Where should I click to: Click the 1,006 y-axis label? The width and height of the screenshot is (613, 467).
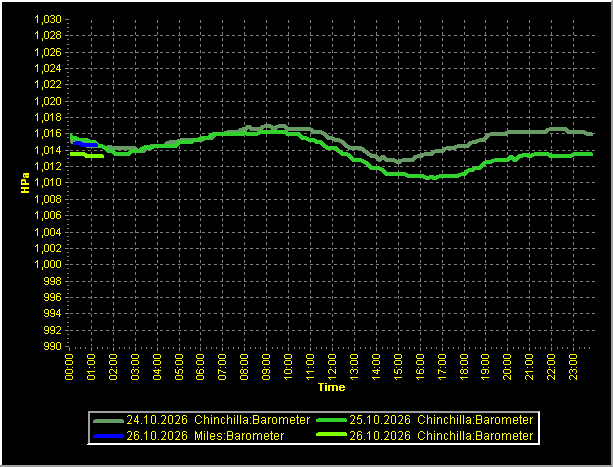(48, 215)
